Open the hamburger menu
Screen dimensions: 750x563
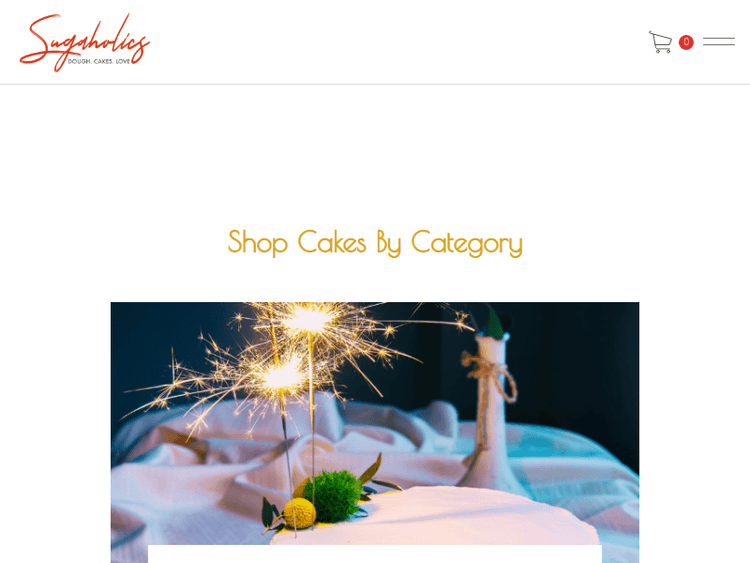tap(718, 42)
